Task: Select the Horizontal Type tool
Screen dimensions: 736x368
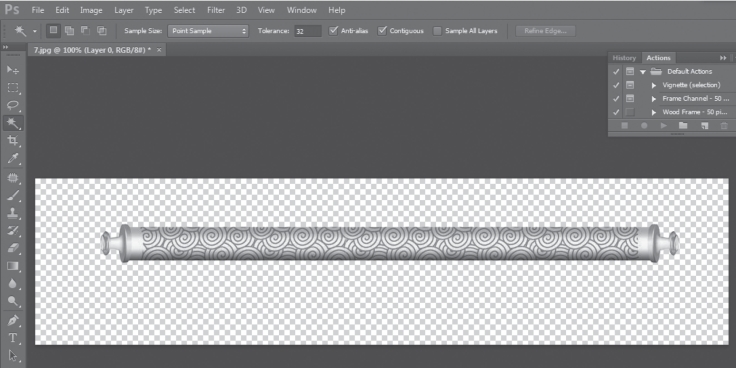Action: tap(13, 337)
